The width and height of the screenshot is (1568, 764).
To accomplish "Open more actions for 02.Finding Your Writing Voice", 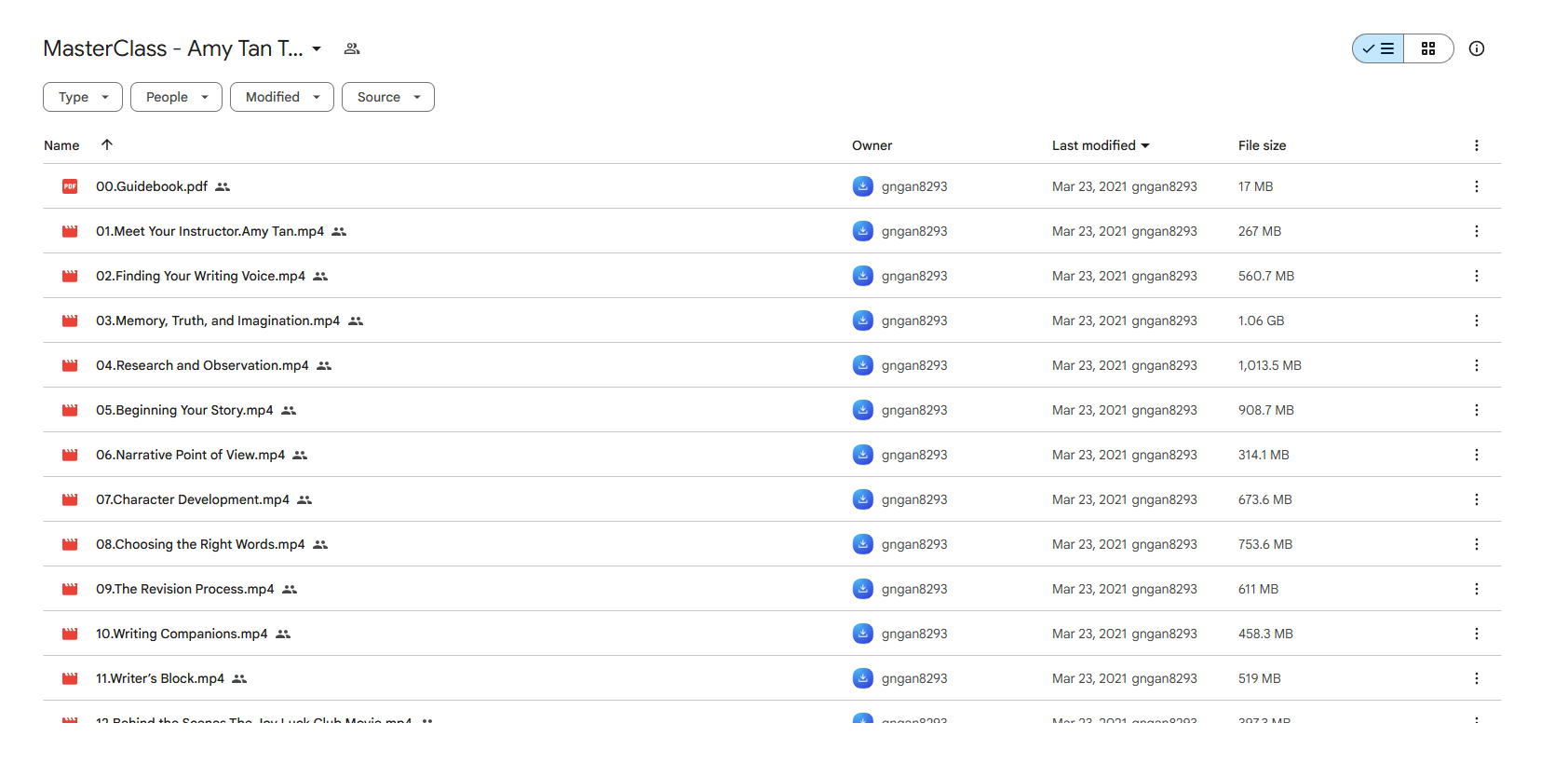I will coord(1477,276).
